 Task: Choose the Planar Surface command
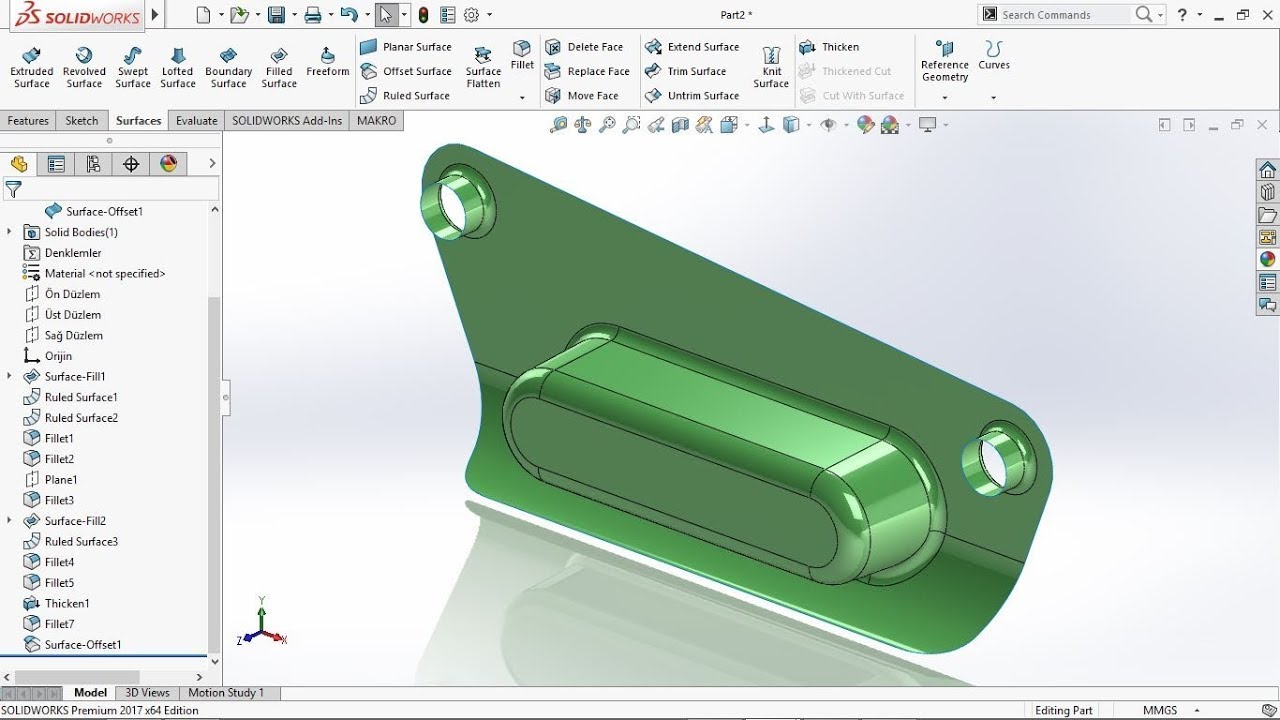pos(406,47)
